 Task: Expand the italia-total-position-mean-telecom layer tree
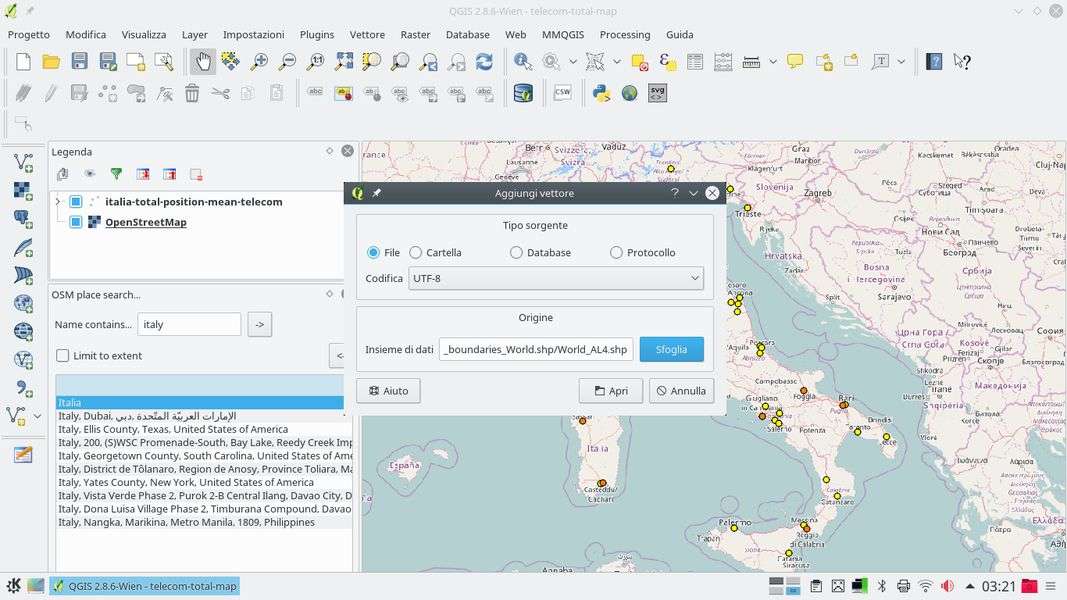(x=57, y=202)
